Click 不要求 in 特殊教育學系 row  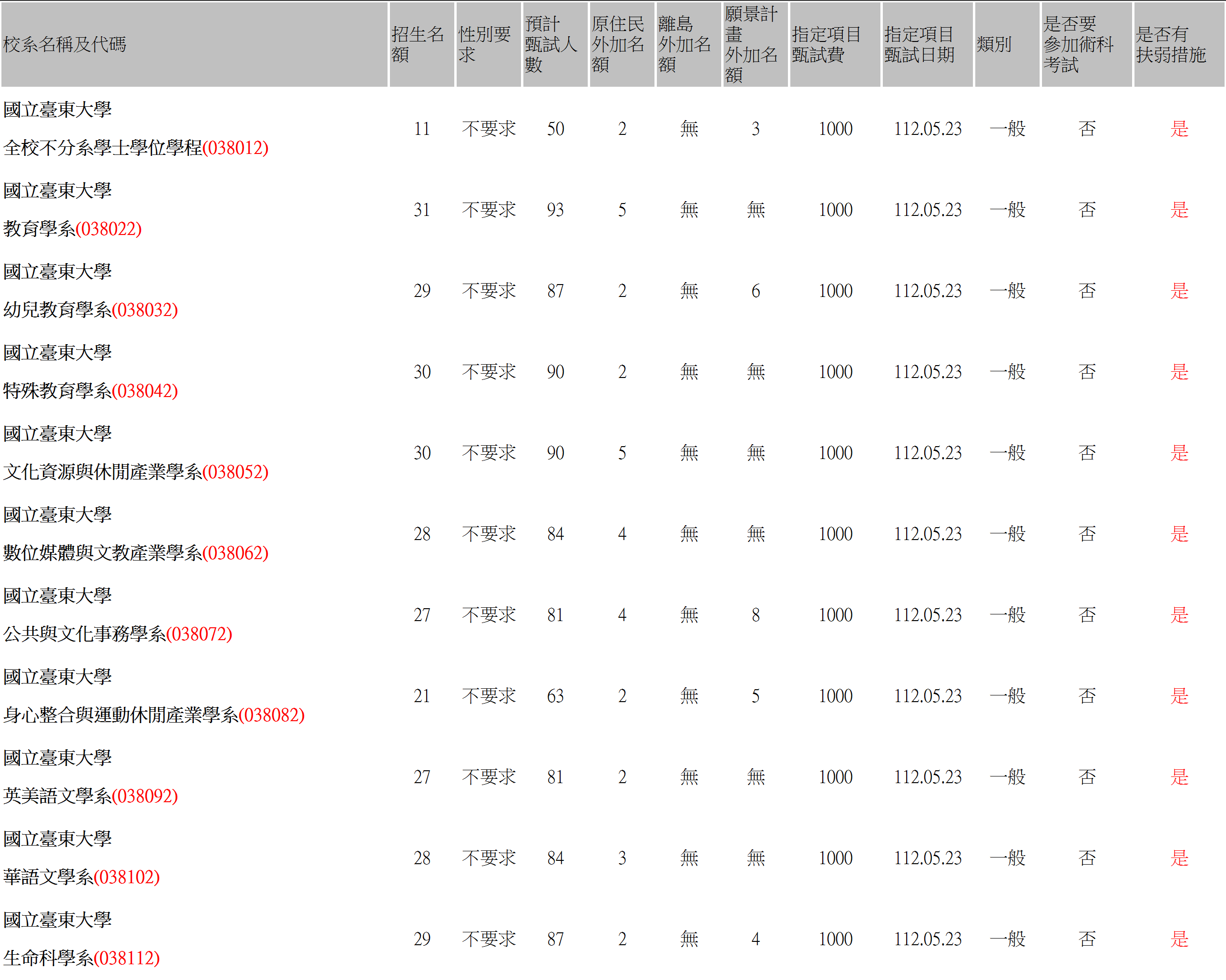point(489,372)
